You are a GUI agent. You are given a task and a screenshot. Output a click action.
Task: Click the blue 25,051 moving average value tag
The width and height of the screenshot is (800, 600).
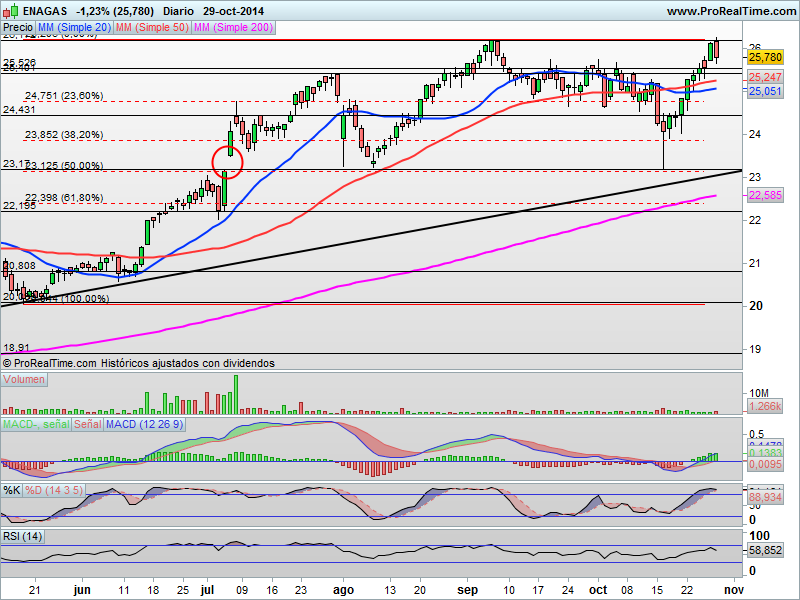click(x=765, y=91)
